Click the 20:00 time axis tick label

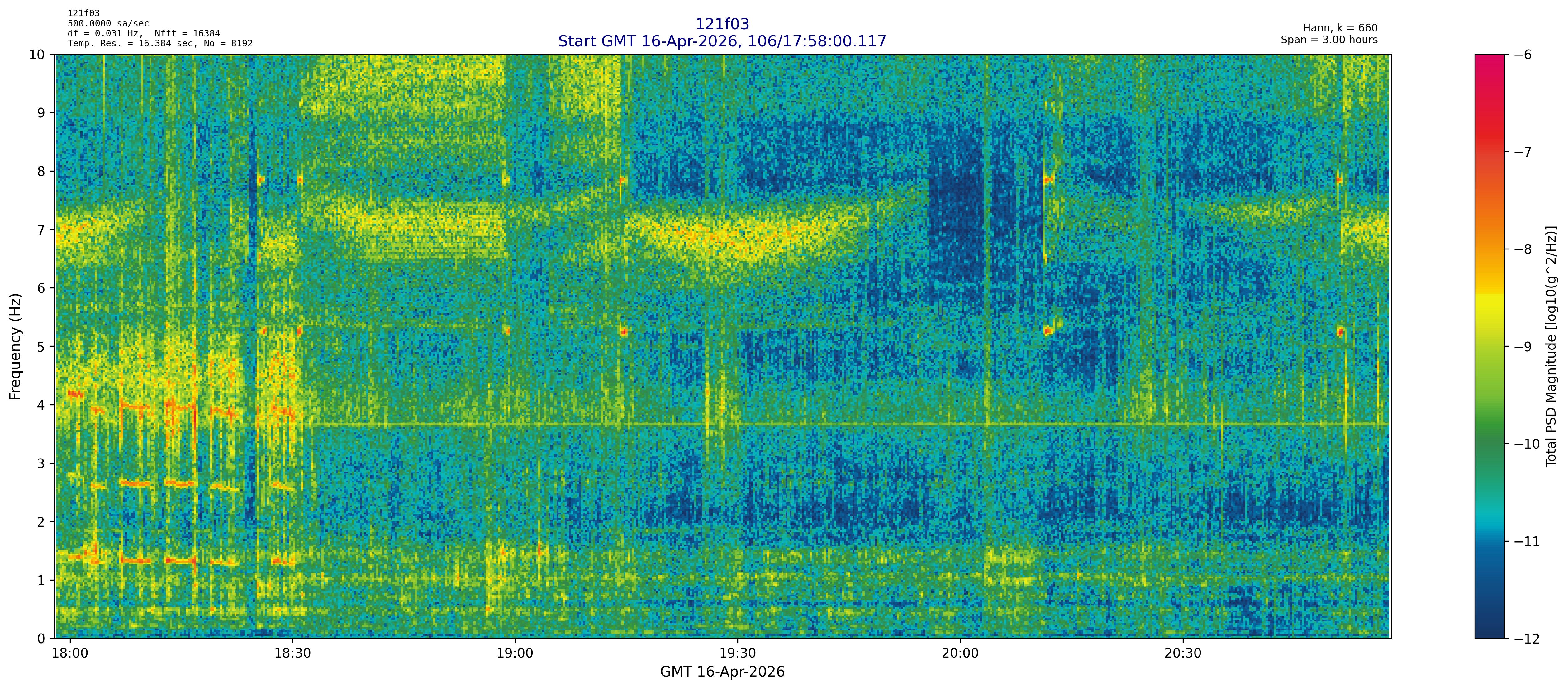(x=960, y=654)
